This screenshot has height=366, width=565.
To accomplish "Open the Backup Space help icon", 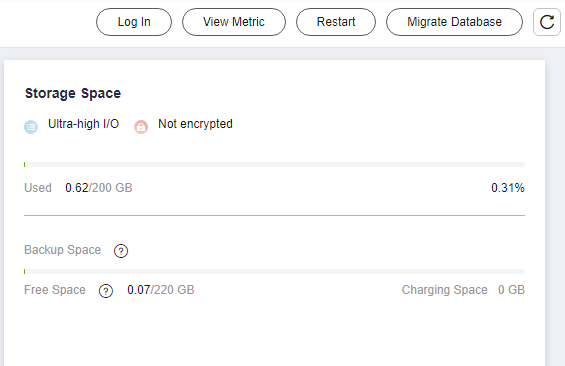I will (x=121, y=251).
